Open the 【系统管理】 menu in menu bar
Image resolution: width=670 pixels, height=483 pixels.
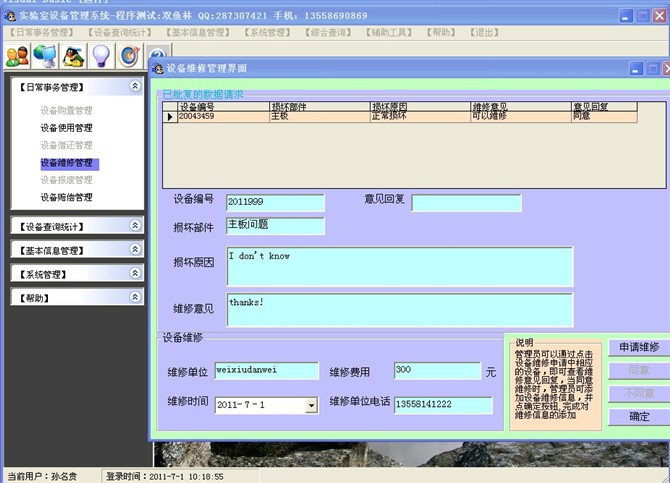(267, 32)
